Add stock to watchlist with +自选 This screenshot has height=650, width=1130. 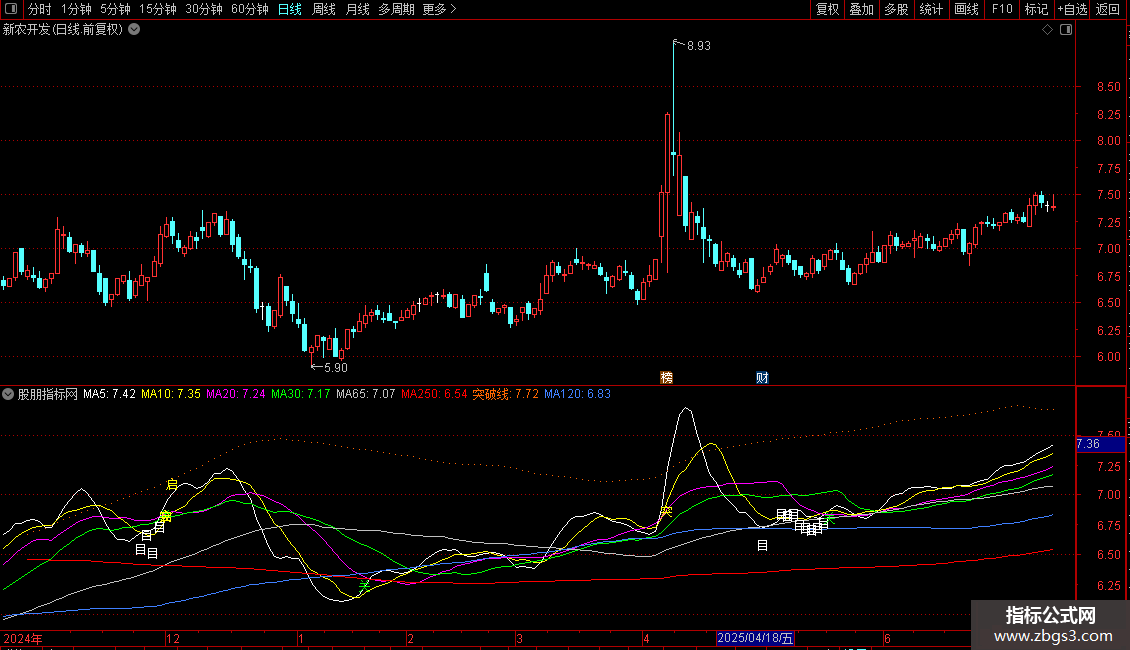tap(1072, 9)
